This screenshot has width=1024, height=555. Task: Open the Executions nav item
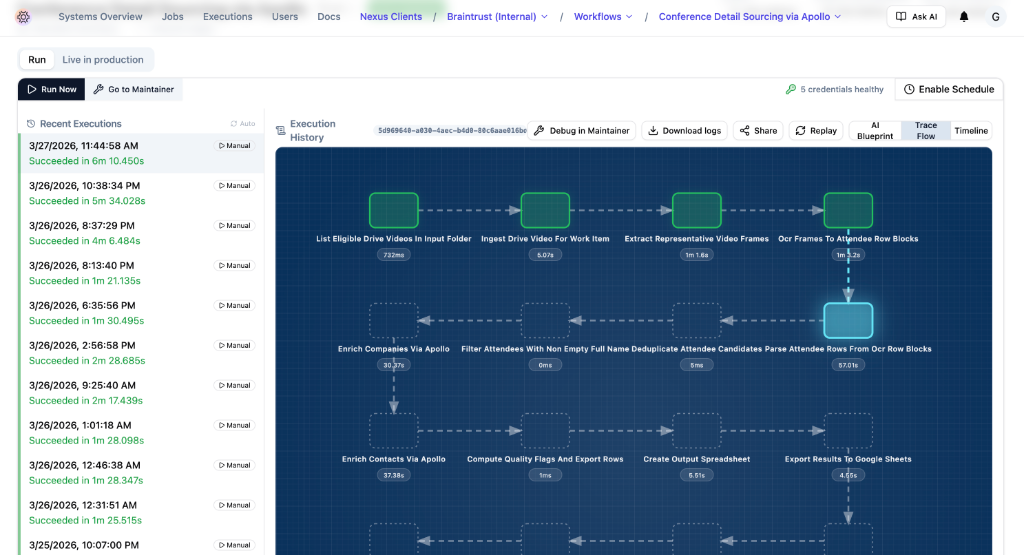pos(227,17)
